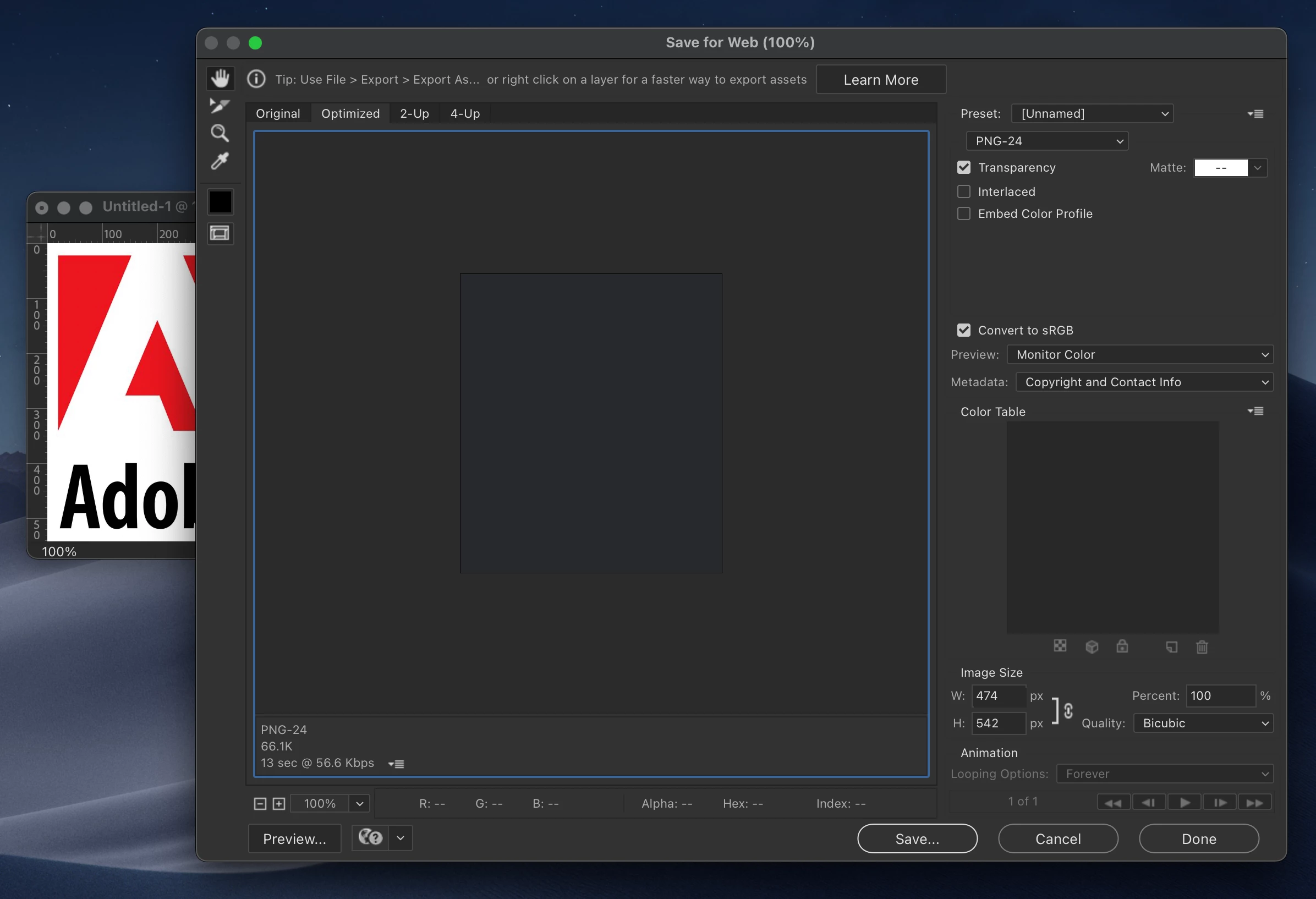Expand the Metadata dropdown

1144,382
